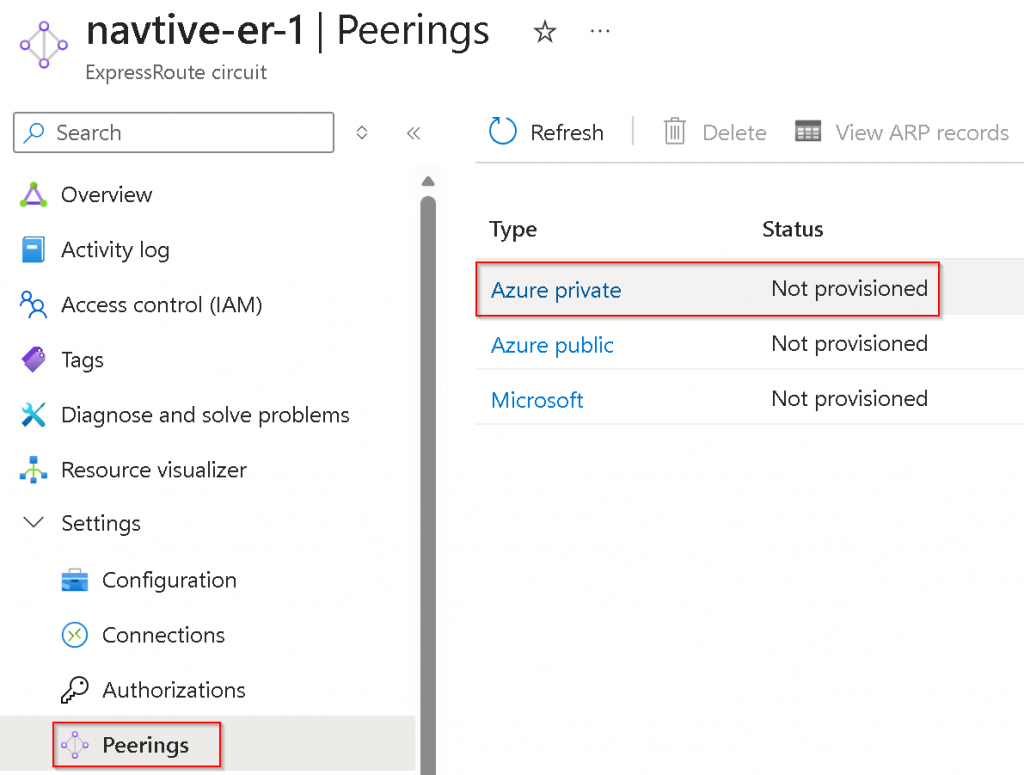Open Tags in the sidebar
The height and width of the screenshot is (775, 1024).
pos(82,360)
